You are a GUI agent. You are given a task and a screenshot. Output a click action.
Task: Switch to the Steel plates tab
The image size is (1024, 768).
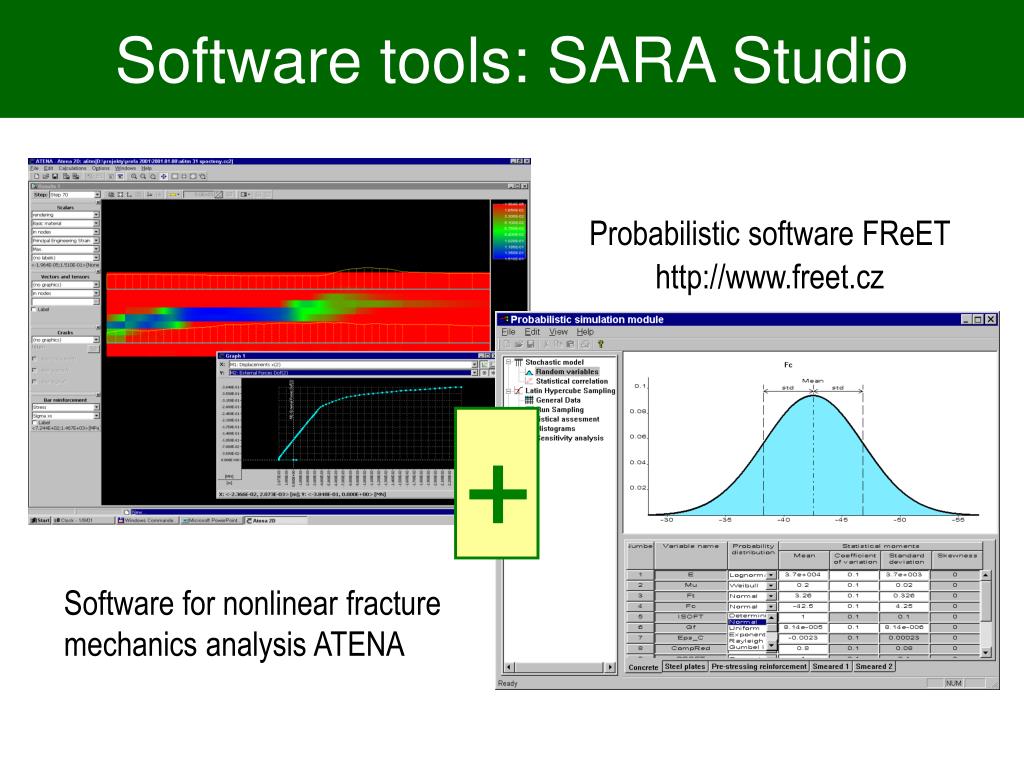click(685, 667)
